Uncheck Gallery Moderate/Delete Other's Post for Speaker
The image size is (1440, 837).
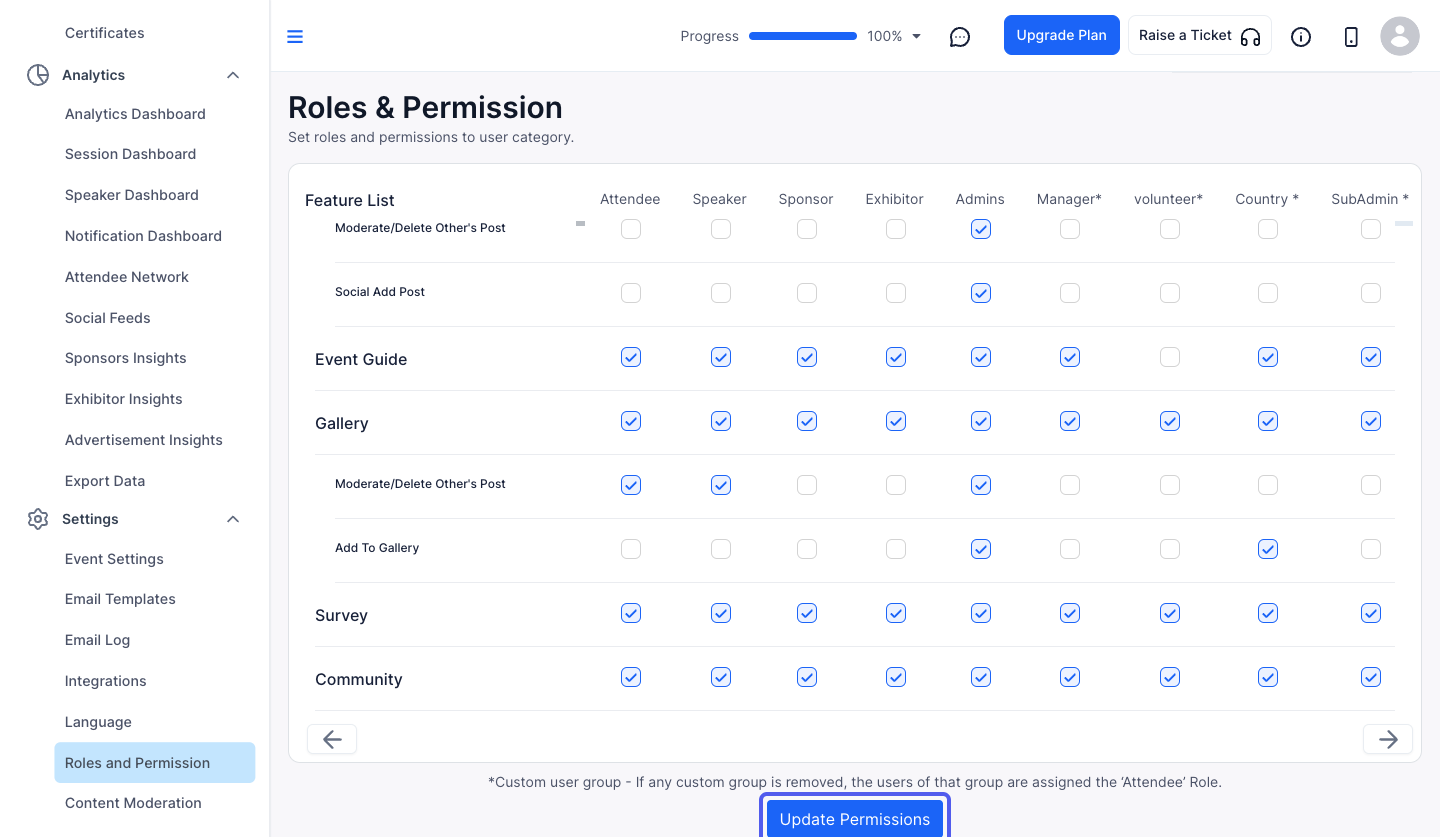pyautogui.click(x=721, y=485)
